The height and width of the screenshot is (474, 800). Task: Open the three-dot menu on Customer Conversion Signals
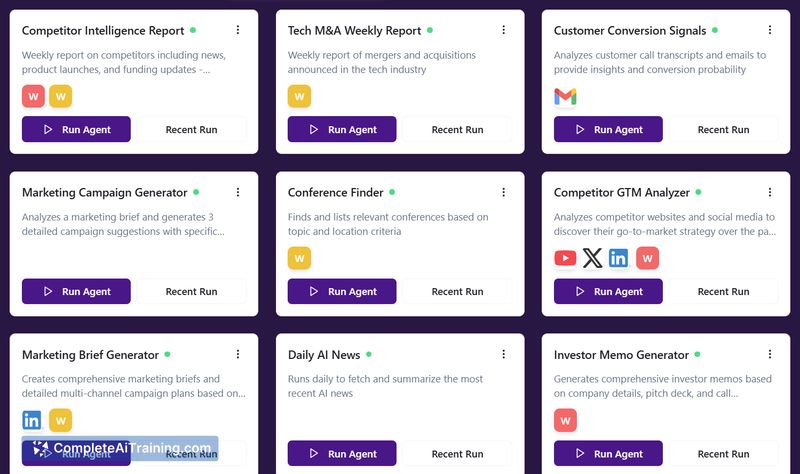tap(770, 30)
